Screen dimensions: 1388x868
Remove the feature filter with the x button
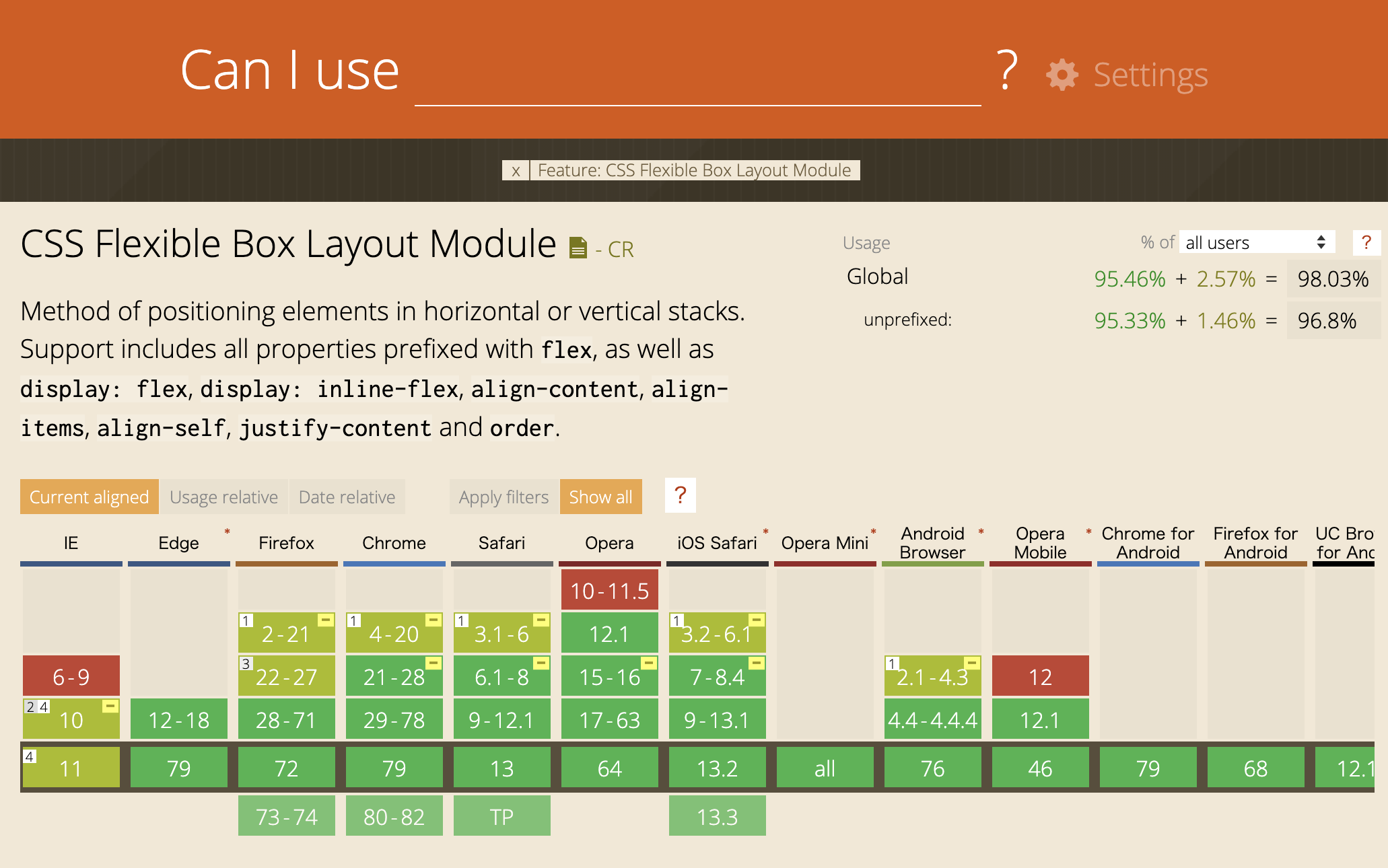click(x=516, y=170)
